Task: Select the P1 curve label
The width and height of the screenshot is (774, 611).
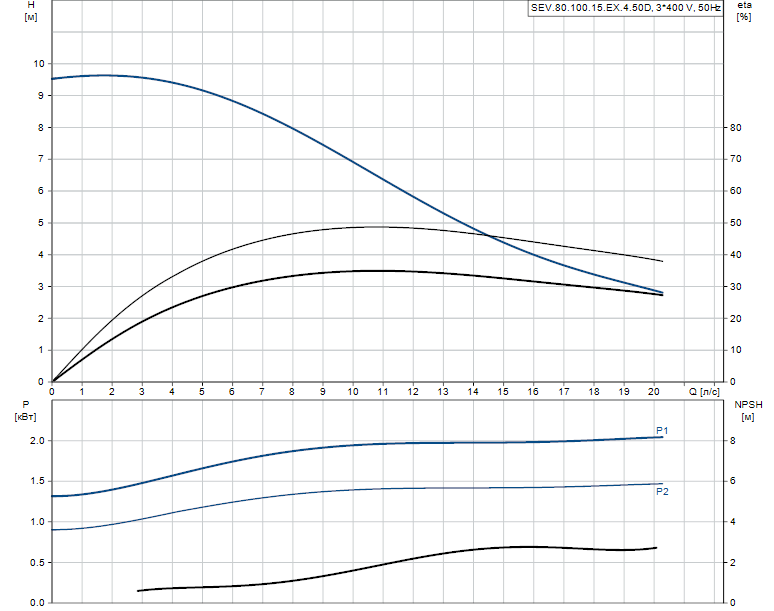Action: (661, 430)
